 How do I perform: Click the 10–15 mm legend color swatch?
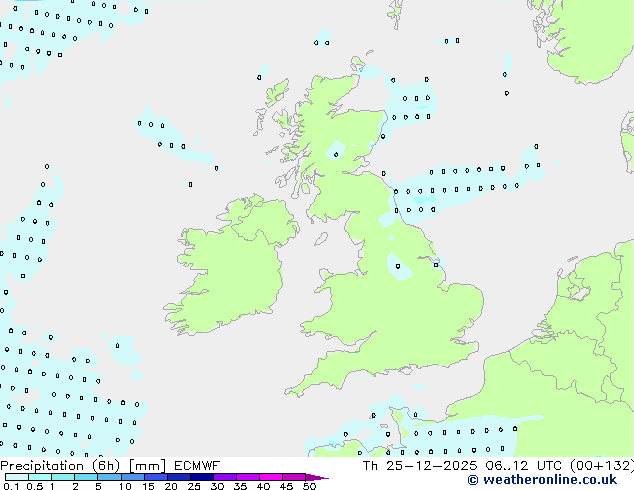point(132,477)
